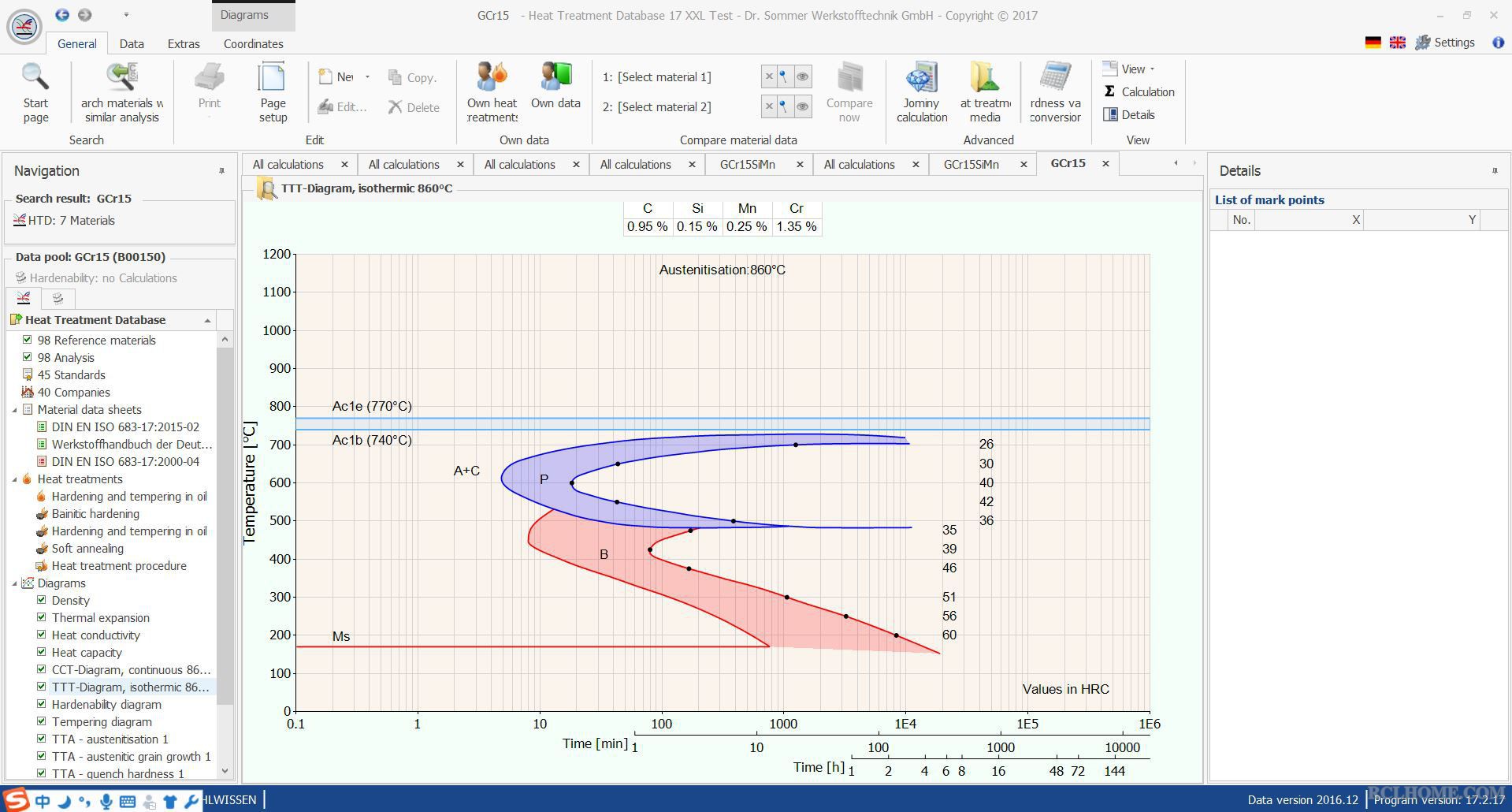Uncheck the Thermal expansion checkbox
This screenshot has width=1512, height=812.
pyautogui.click(x=42, y=617)
